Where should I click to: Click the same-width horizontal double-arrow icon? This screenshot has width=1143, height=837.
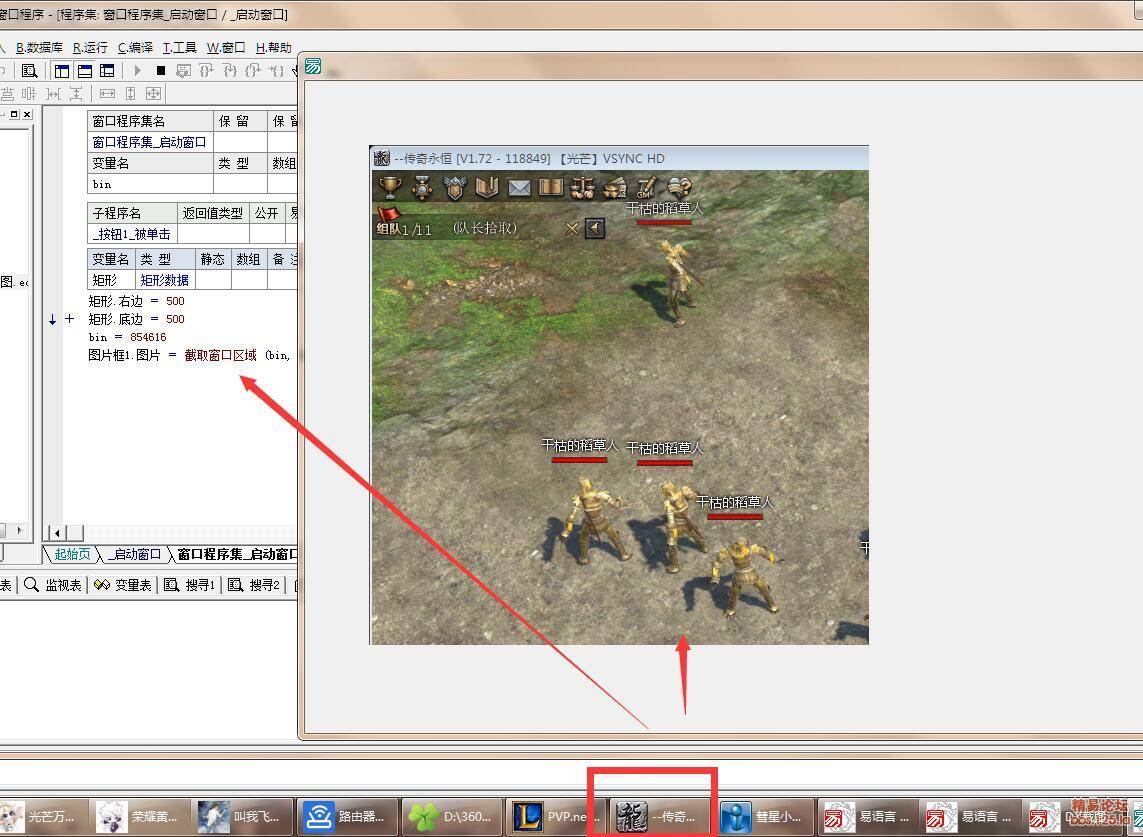(107, 93)
